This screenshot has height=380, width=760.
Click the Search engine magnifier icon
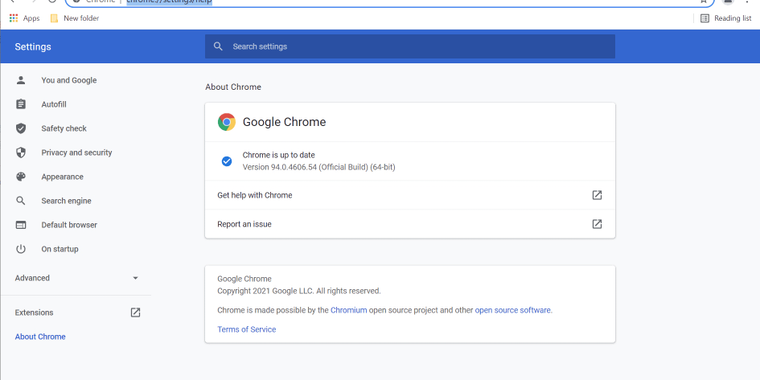20,201
